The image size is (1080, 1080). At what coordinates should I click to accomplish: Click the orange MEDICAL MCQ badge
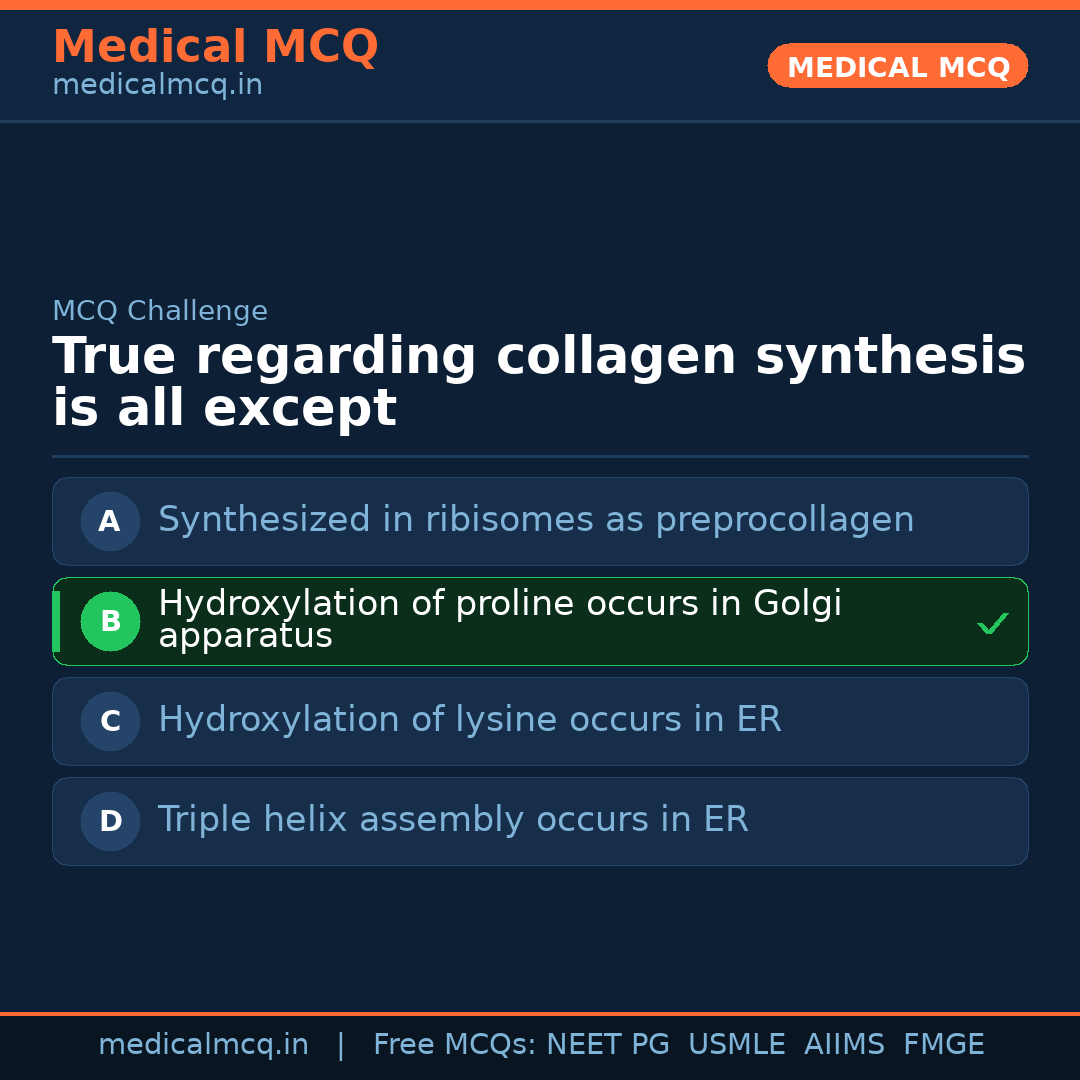(898, 67)
